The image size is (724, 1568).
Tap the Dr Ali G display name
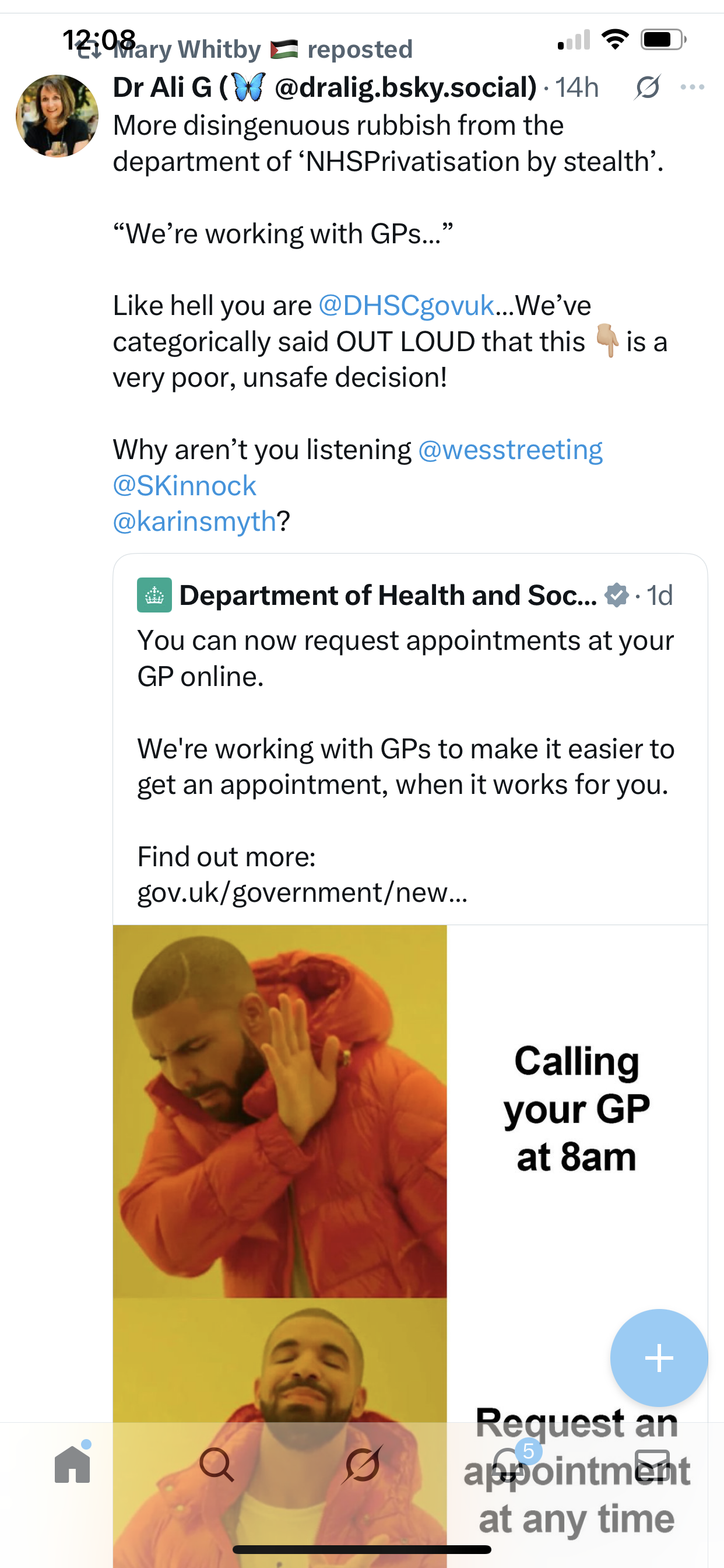[x=163, y=87]
